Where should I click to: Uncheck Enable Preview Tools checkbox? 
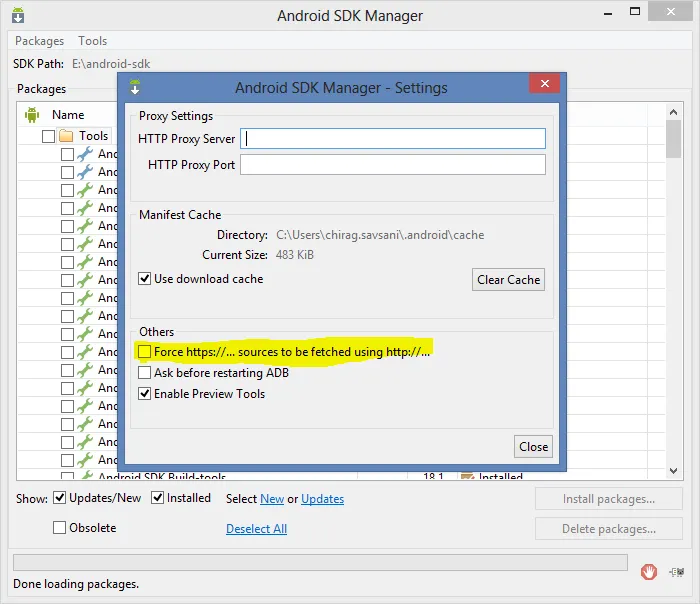[x=144, y=393]
